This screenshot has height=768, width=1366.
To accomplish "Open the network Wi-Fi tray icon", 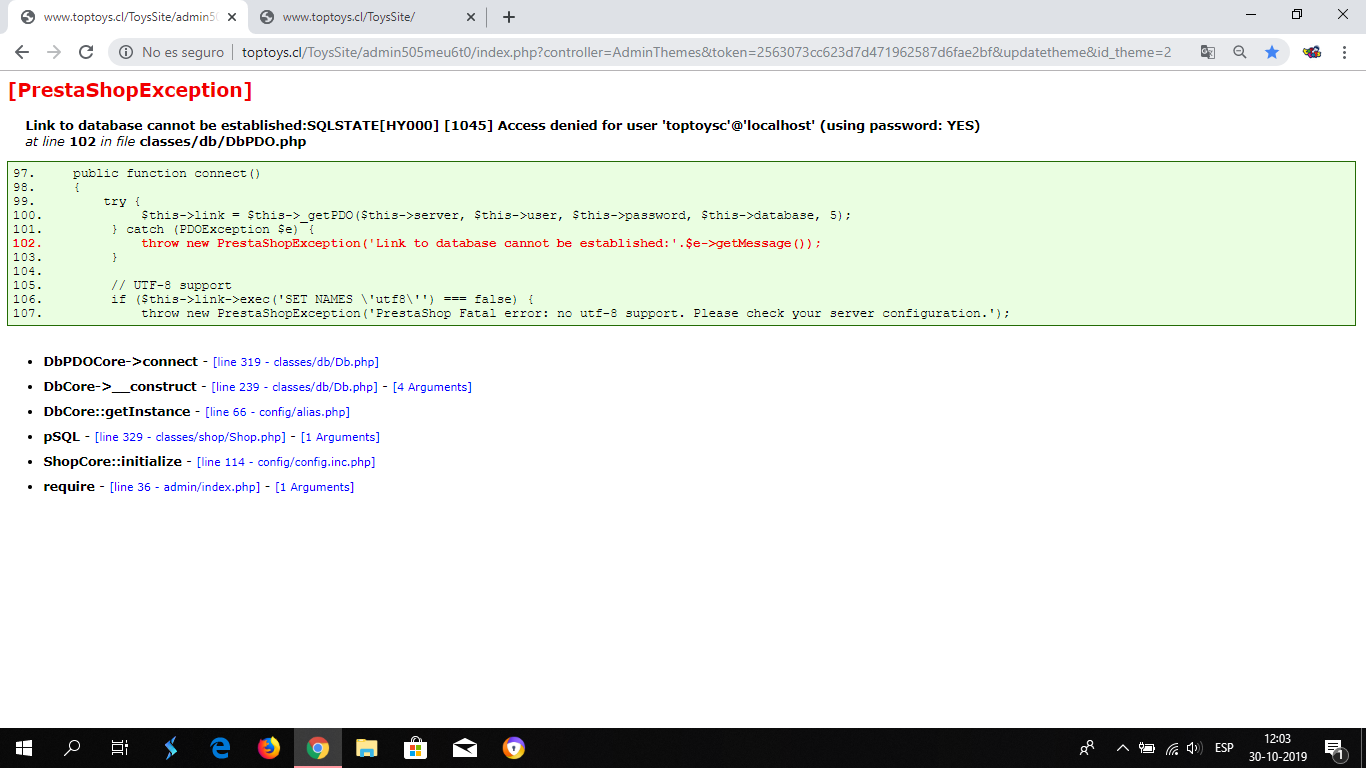I will coord(1171,748).
